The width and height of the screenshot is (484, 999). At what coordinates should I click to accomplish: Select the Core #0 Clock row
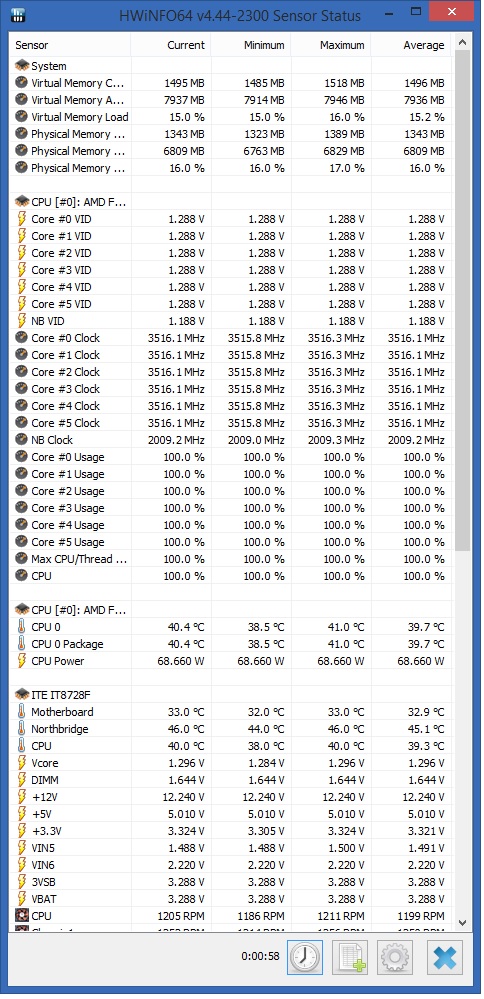click(x=231, y=338)
